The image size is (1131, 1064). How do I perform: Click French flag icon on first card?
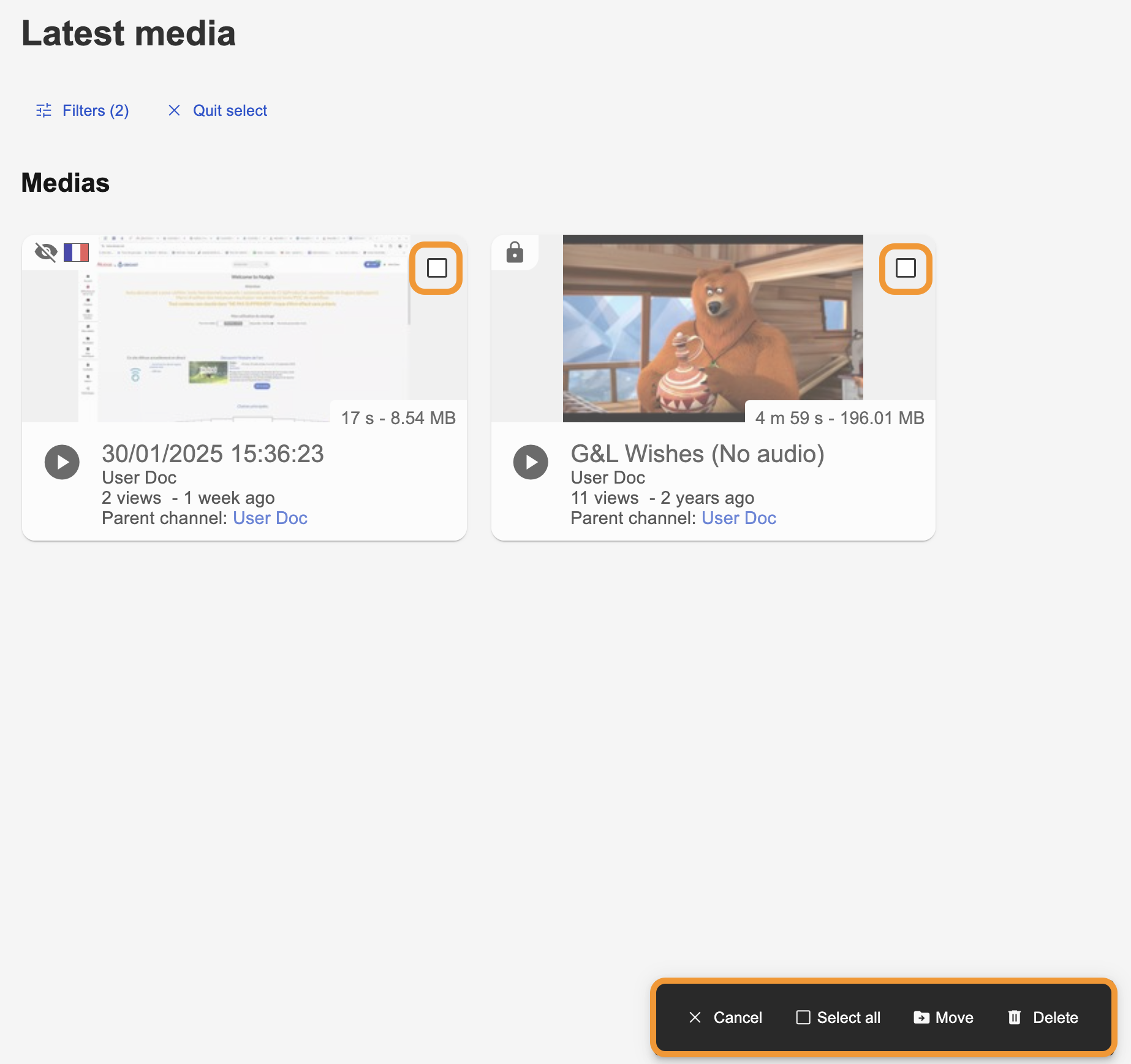click(77, 252)
